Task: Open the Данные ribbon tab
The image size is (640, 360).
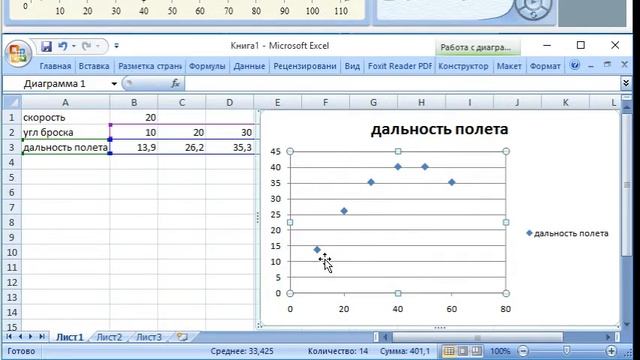Action: point(249,66)
